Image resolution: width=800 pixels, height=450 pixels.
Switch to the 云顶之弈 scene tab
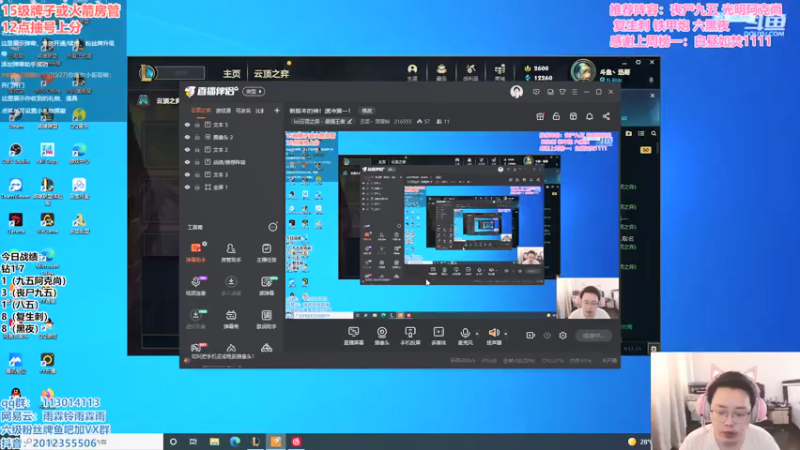point(201,110)
